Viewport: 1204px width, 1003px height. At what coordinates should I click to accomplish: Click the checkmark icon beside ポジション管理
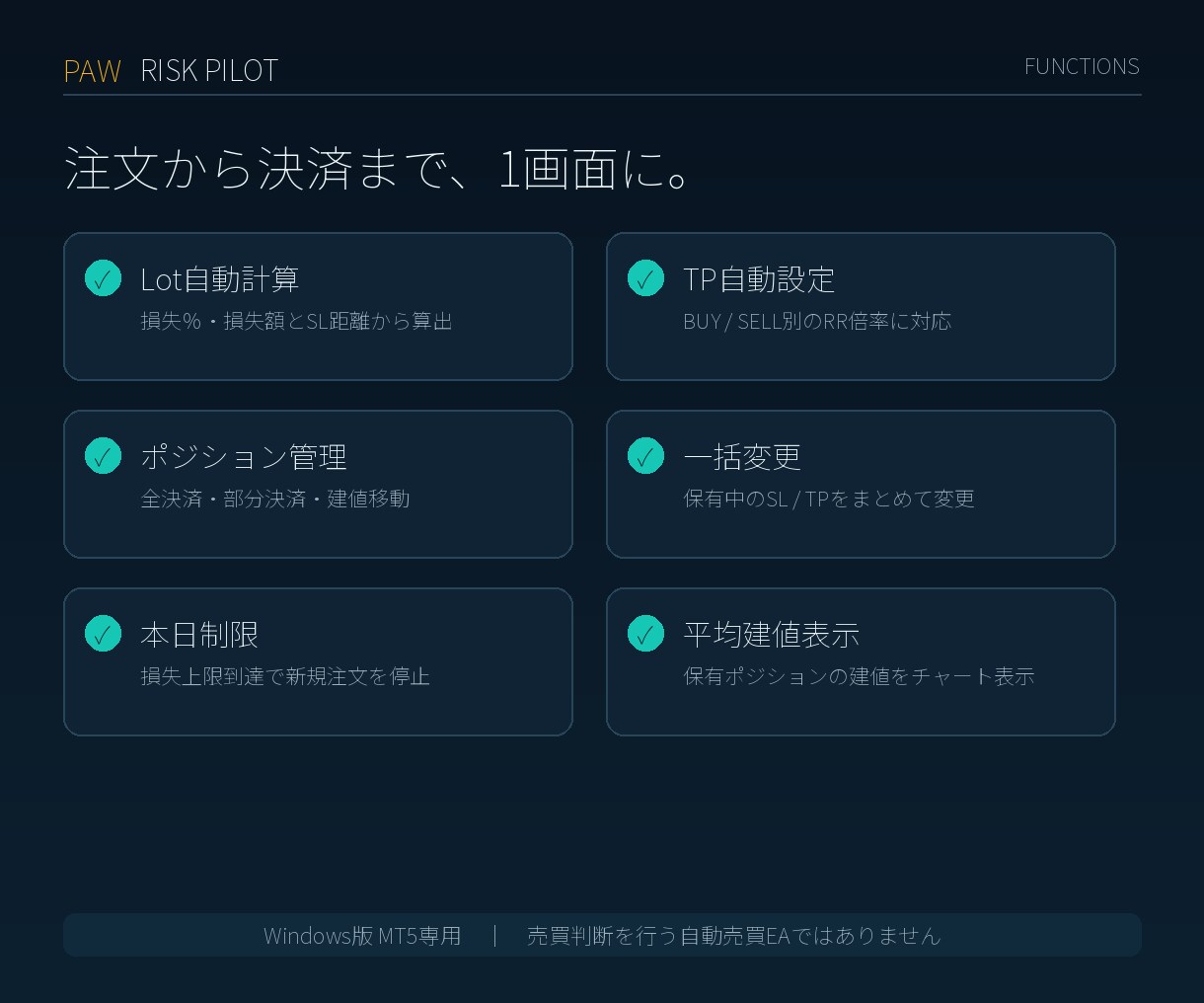pyautogui.click(x=103, y=455)
